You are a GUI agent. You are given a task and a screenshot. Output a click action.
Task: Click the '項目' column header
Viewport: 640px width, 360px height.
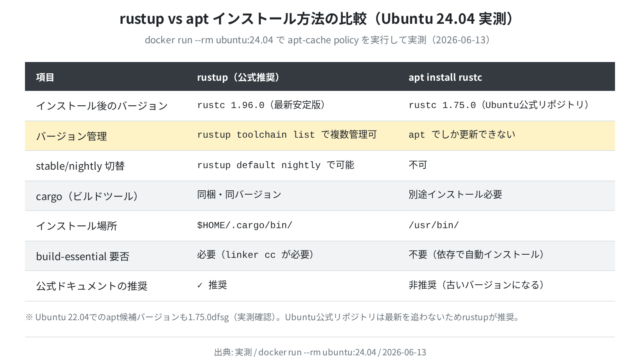pos(45,77)
